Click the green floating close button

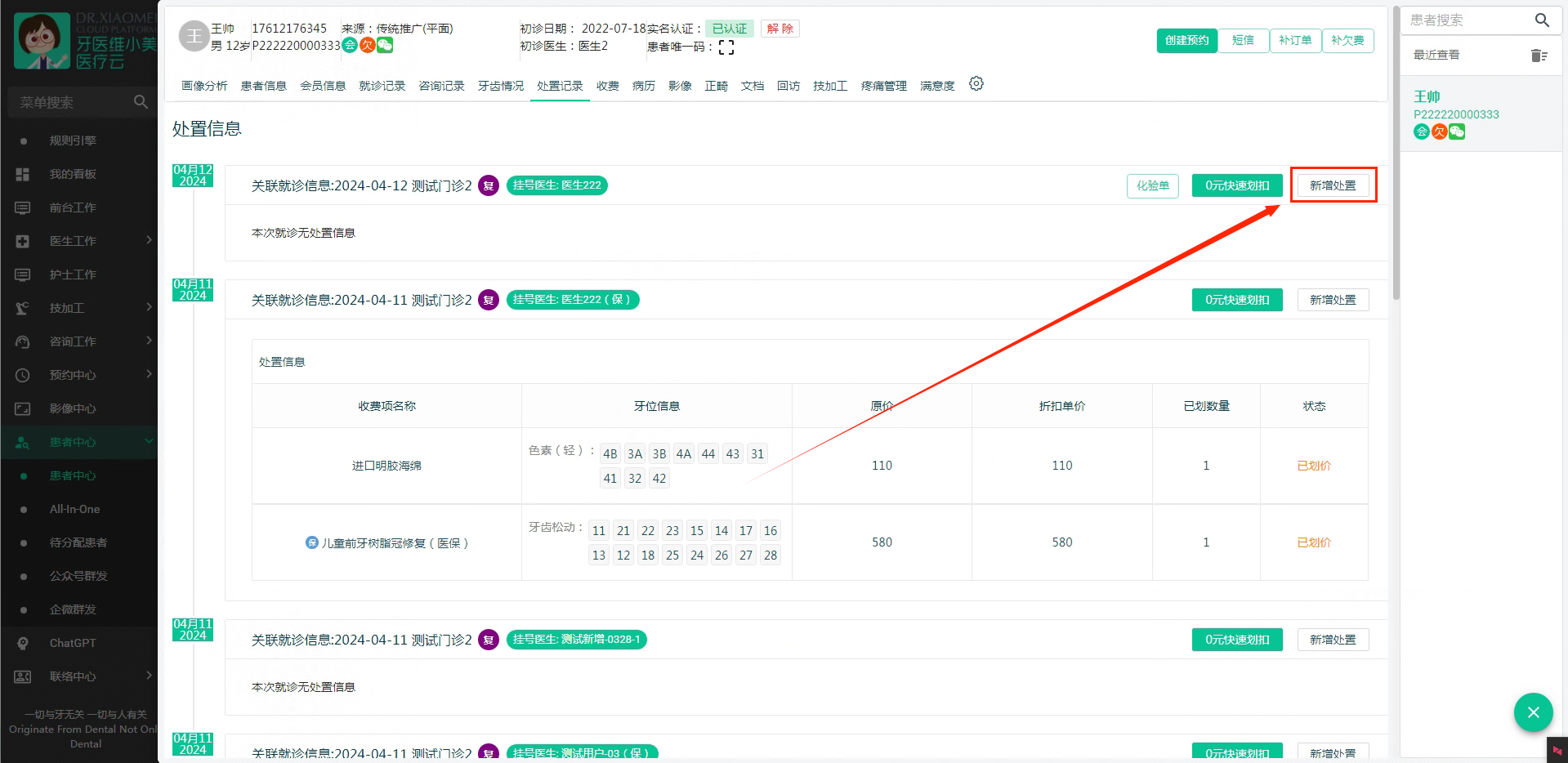(1533, 712)
